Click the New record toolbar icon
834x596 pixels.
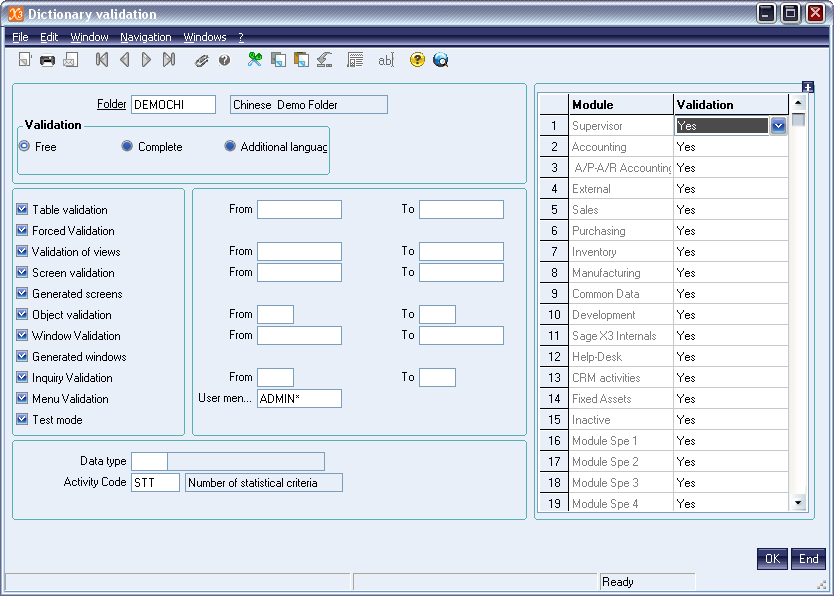click(x=25, y=60)
